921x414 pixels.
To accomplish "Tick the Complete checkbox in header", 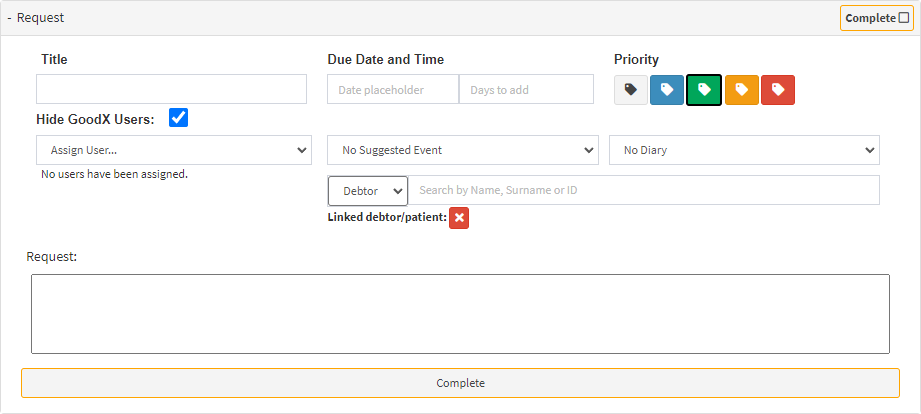I will pyautogui.click(x=904, y=18).
